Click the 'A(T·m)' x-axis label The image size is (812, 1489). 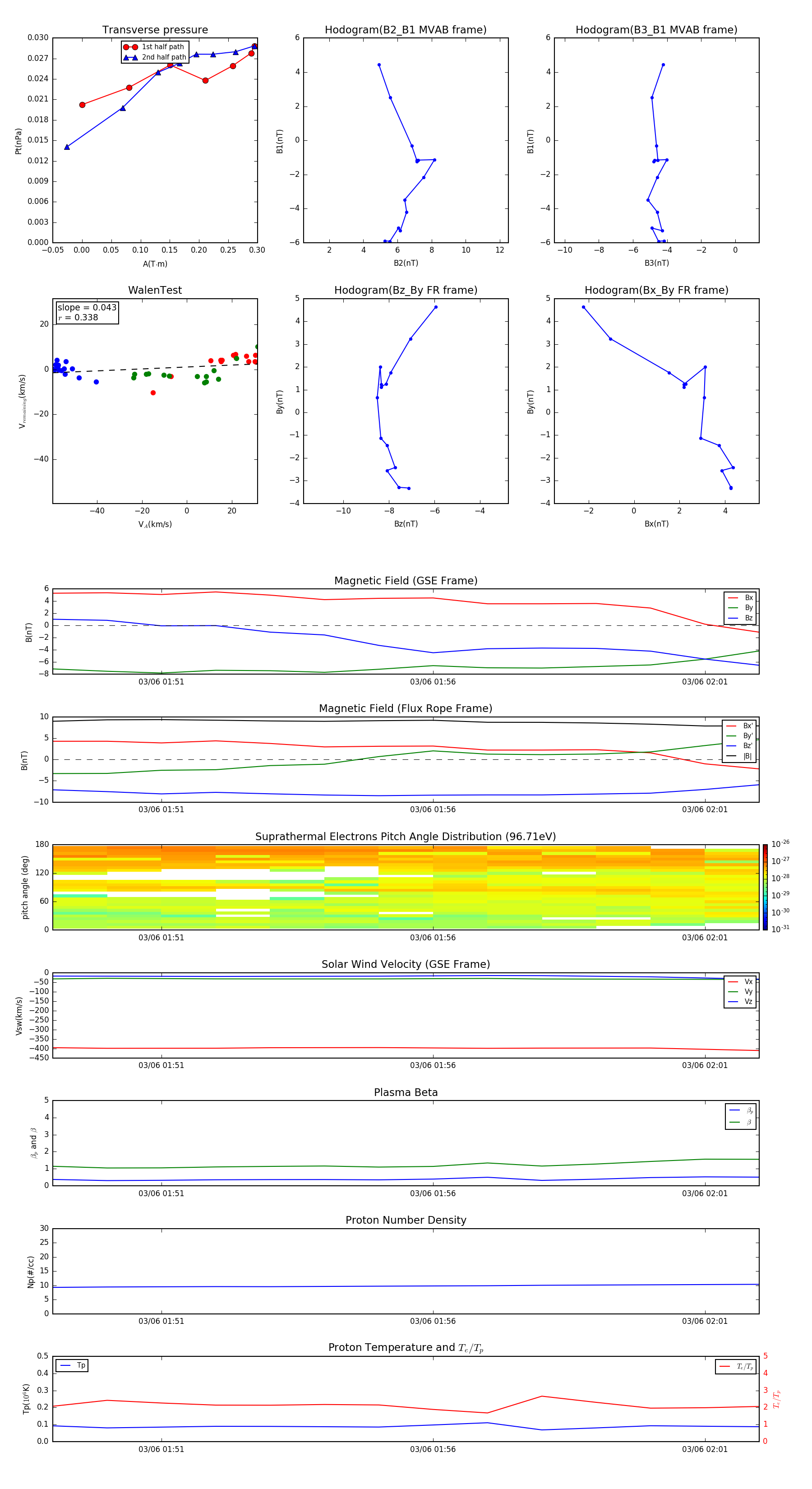155,264
